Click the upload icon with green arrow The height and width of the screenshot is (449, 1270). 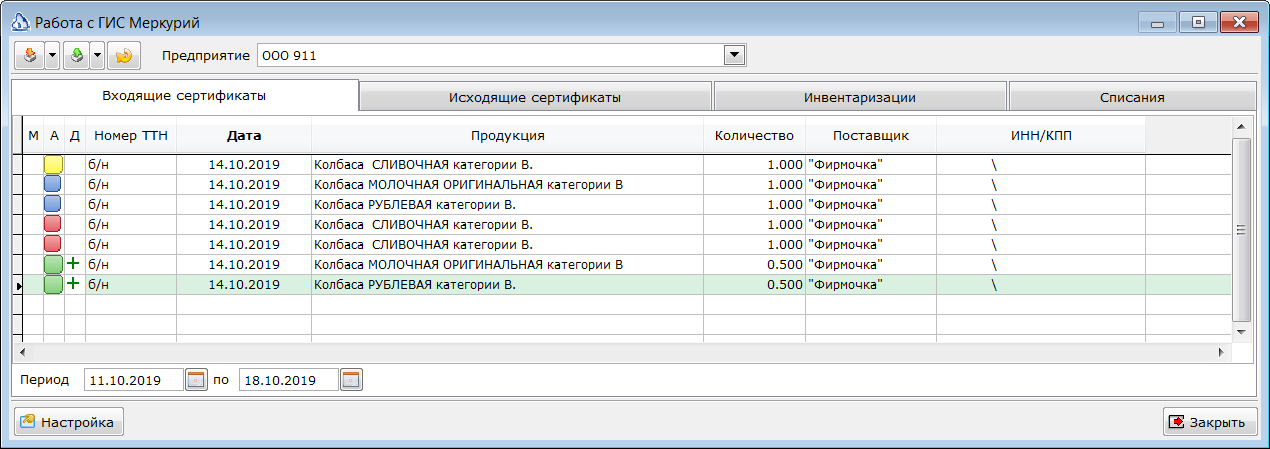76,56
